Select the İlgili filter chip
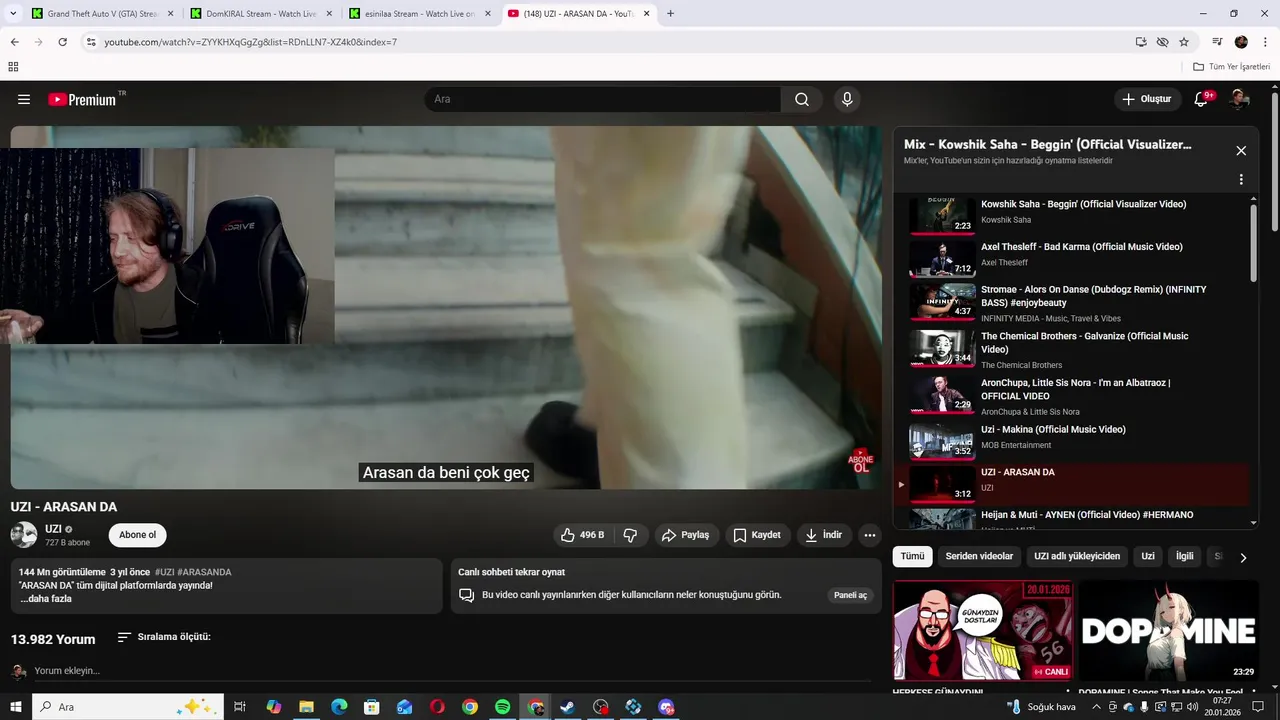The height and width of the screenshot is (720, 1280). [x=1184, y=557]
